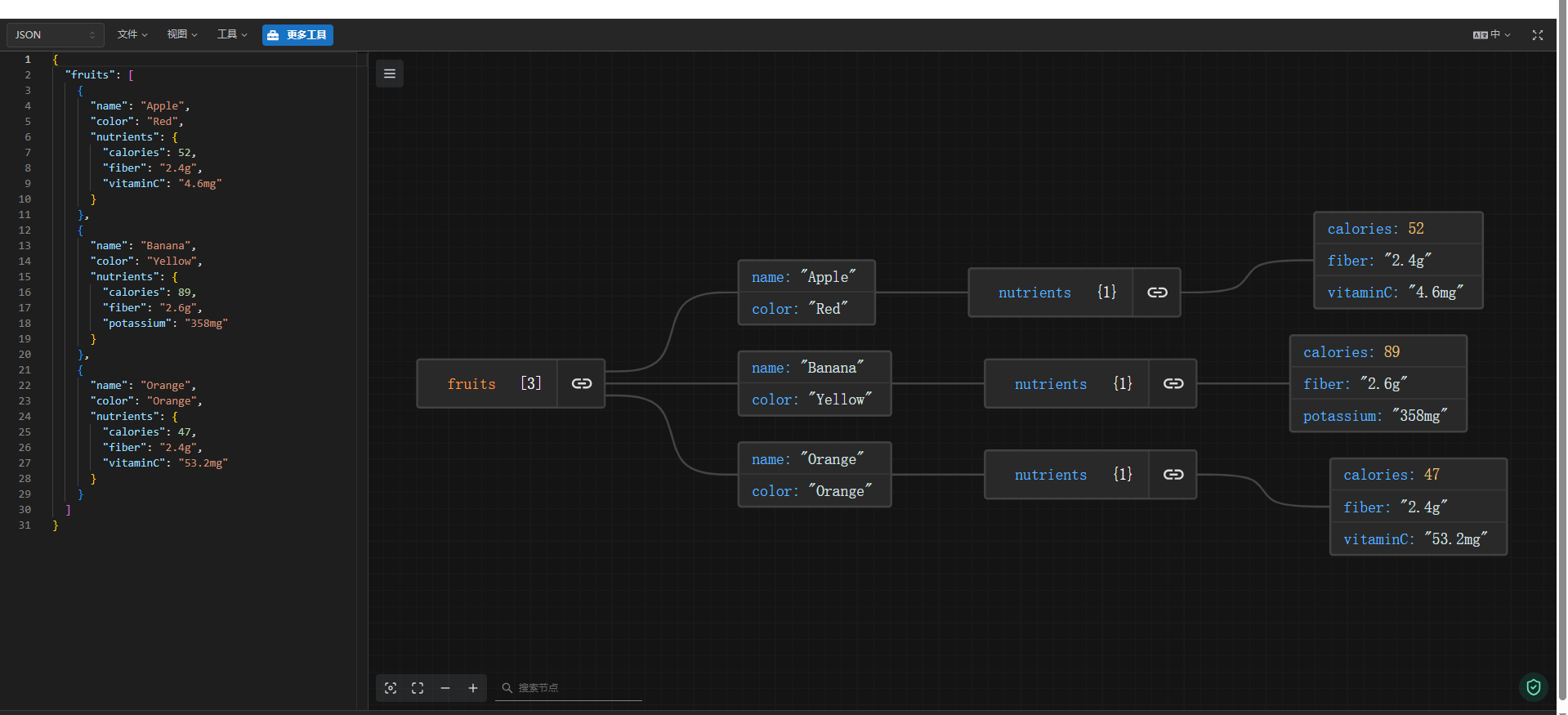The height and width of the screenshot is (715, 1568).
Task: Open the 视图 menu
Action: tap(182, 34)
